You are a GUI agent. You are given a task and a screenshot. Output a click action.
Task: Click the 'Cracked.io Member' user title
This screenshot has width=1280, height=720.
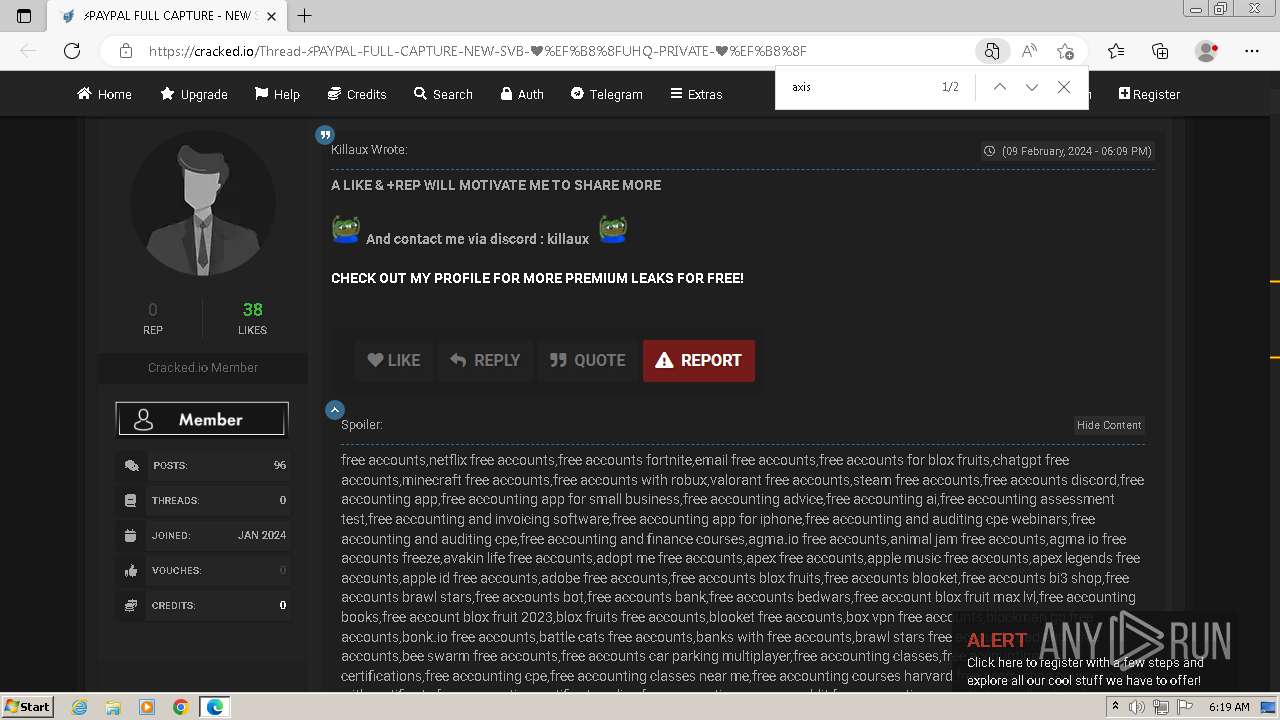pos(203,368)
